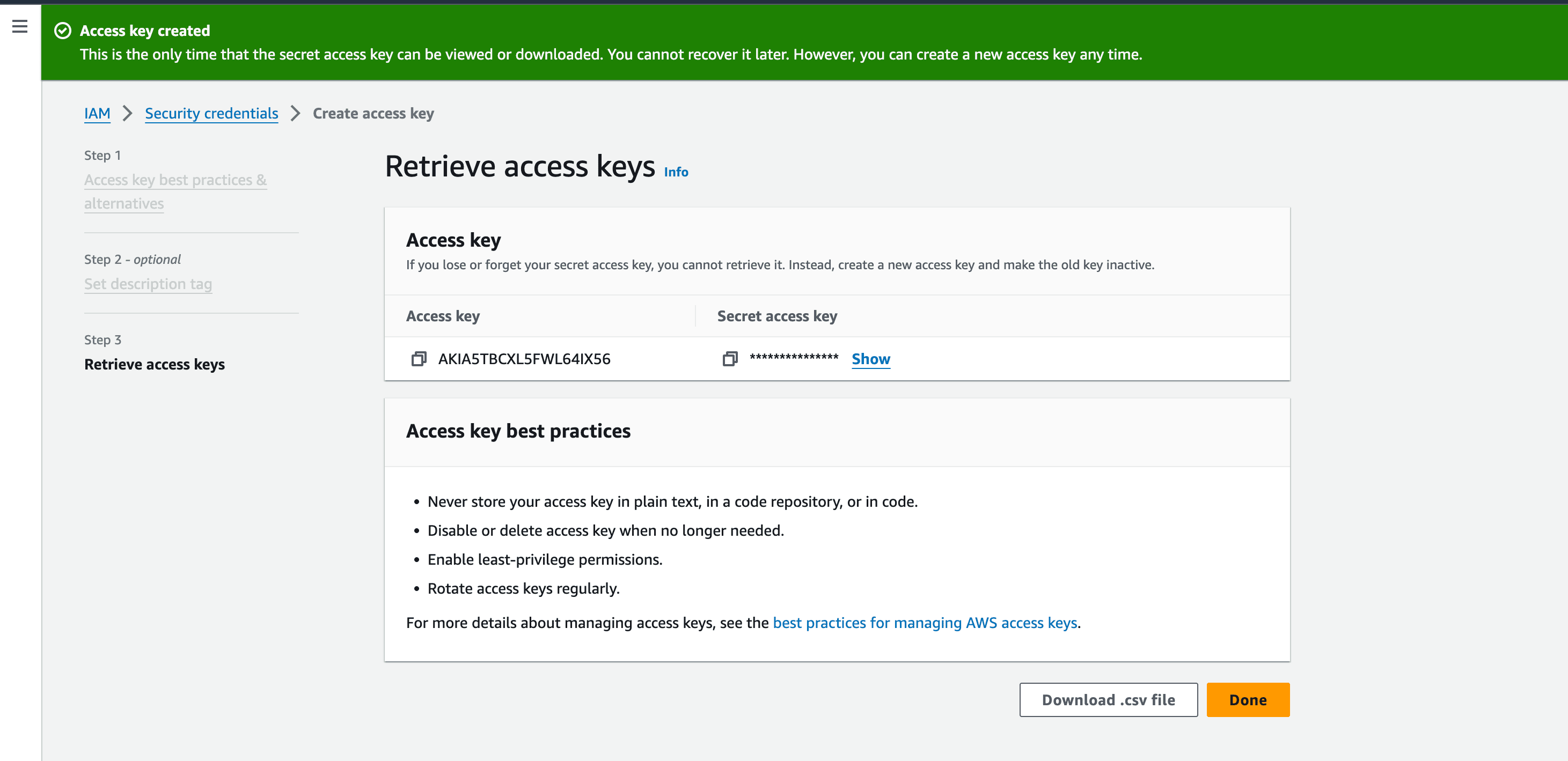This screenshot has width=1568, height=761.
Task: Click the breadcrumb chevron after IAM
Action: click(127, 113)
